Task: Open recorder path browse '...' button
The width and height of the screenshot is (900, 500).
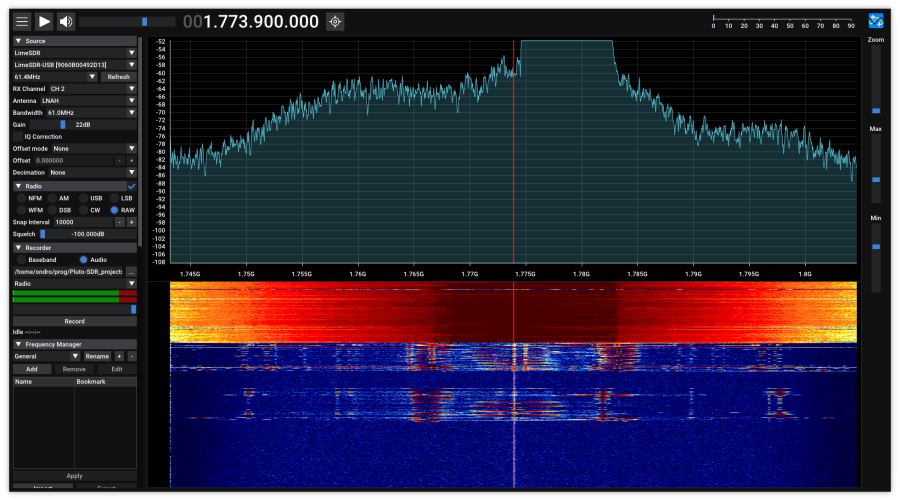Action: (x=131, y=272)
